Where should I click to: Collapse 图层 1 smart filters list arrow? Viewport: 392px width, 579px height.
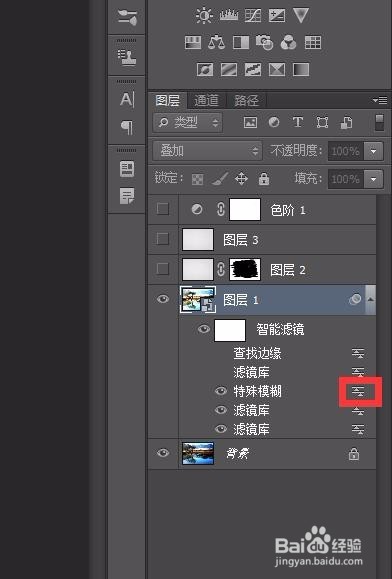[371, 299]
